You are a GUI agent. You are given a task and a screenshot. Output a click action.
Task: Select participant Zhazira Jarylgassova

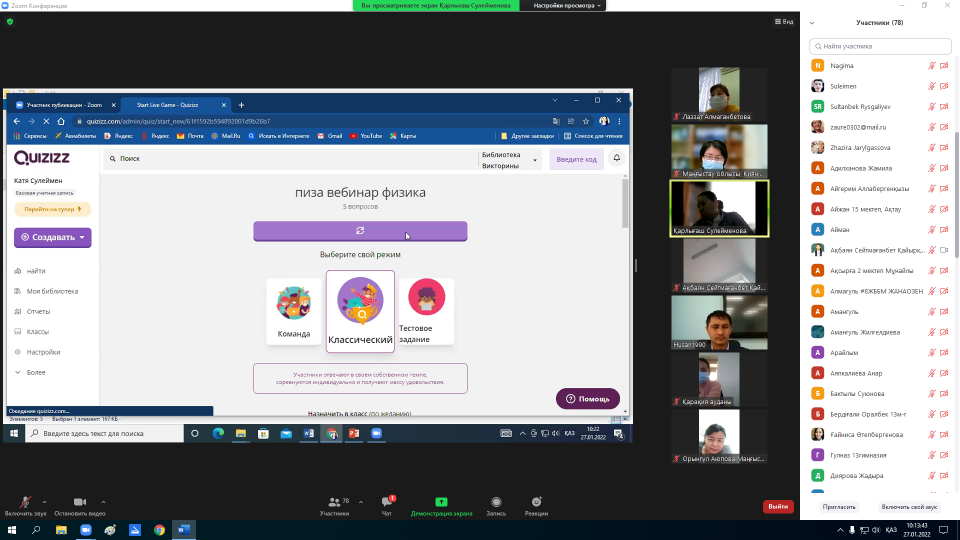pyautogui.click(x=880, y=148)
